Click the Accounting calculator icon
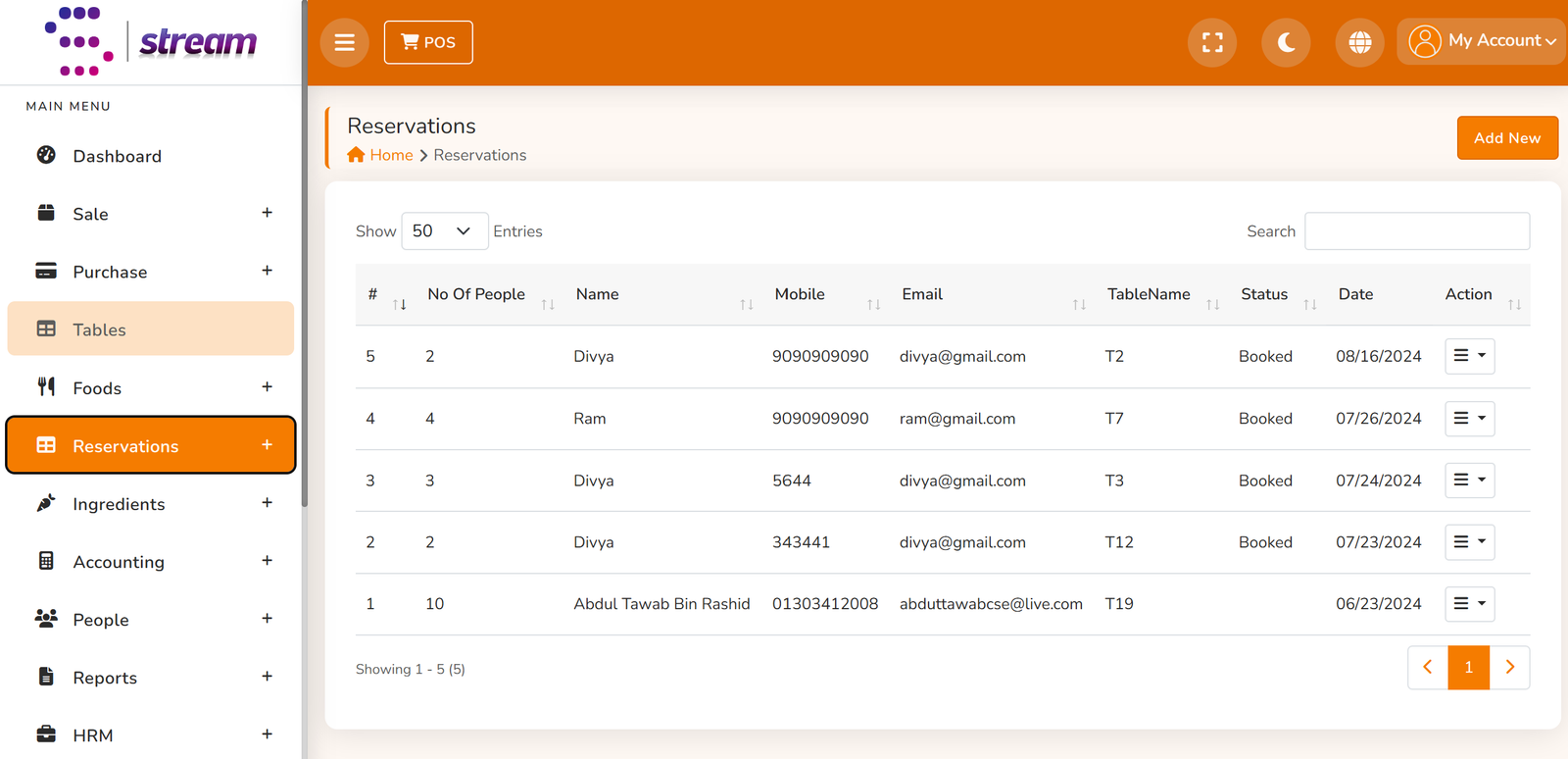This screenshot has width=1568, height=759. click(x=46, y=560)
